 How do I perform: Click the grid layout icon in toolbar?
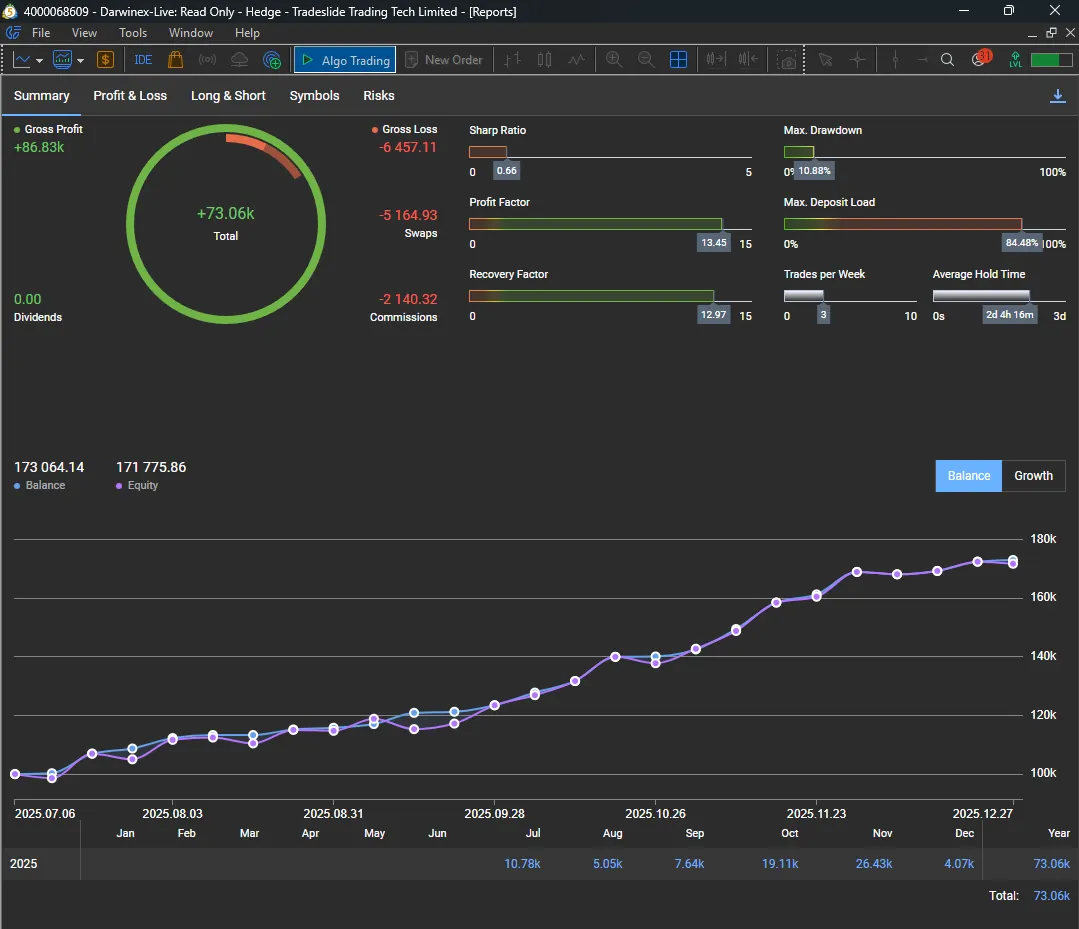678,60
